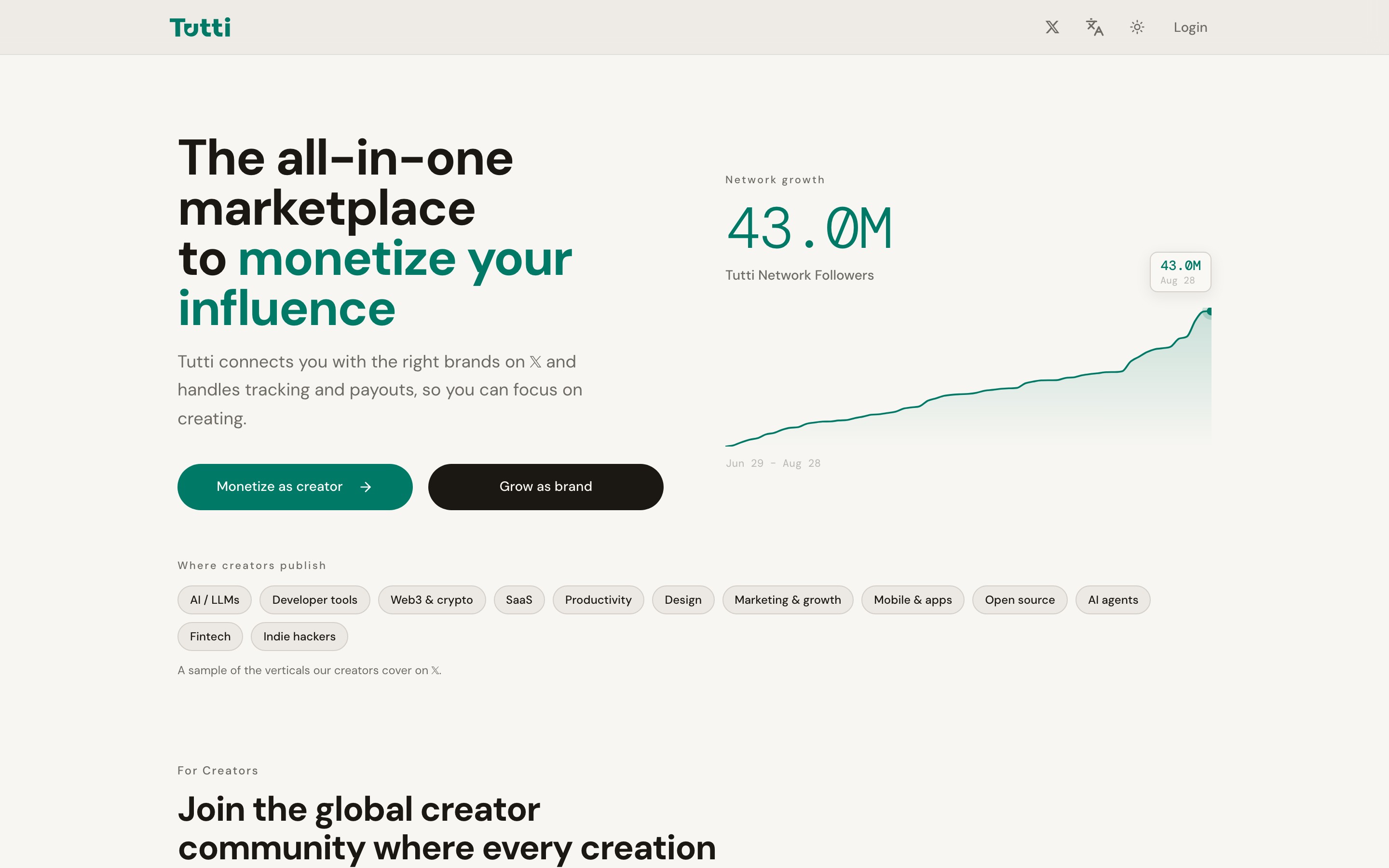Select the Productivity tag

coord(598,600)
